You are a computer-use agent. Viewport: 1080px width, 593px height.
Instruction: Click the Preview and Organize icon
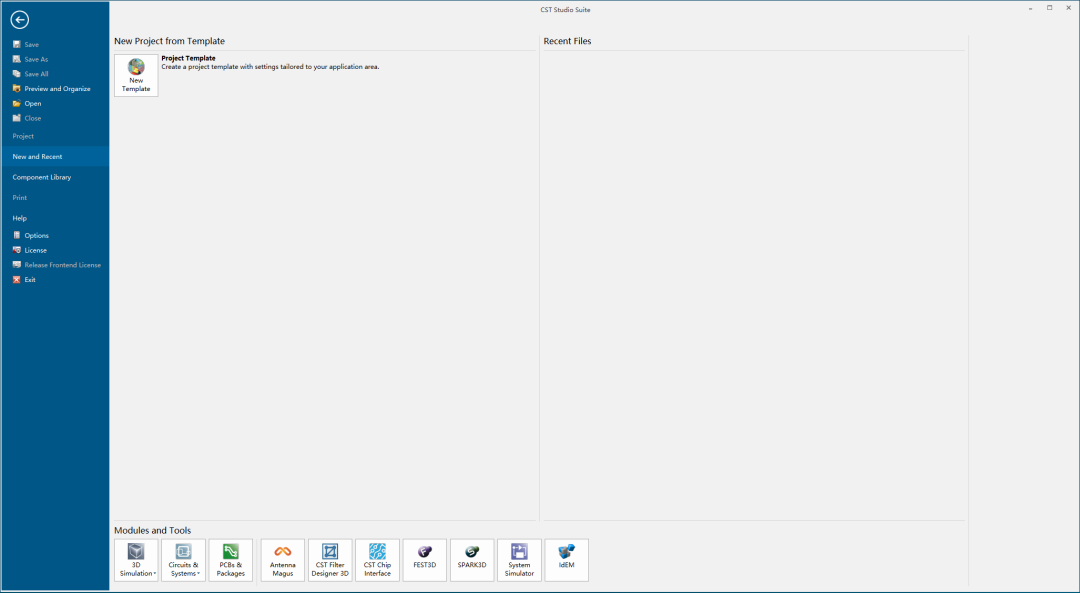tap(17, 88)
